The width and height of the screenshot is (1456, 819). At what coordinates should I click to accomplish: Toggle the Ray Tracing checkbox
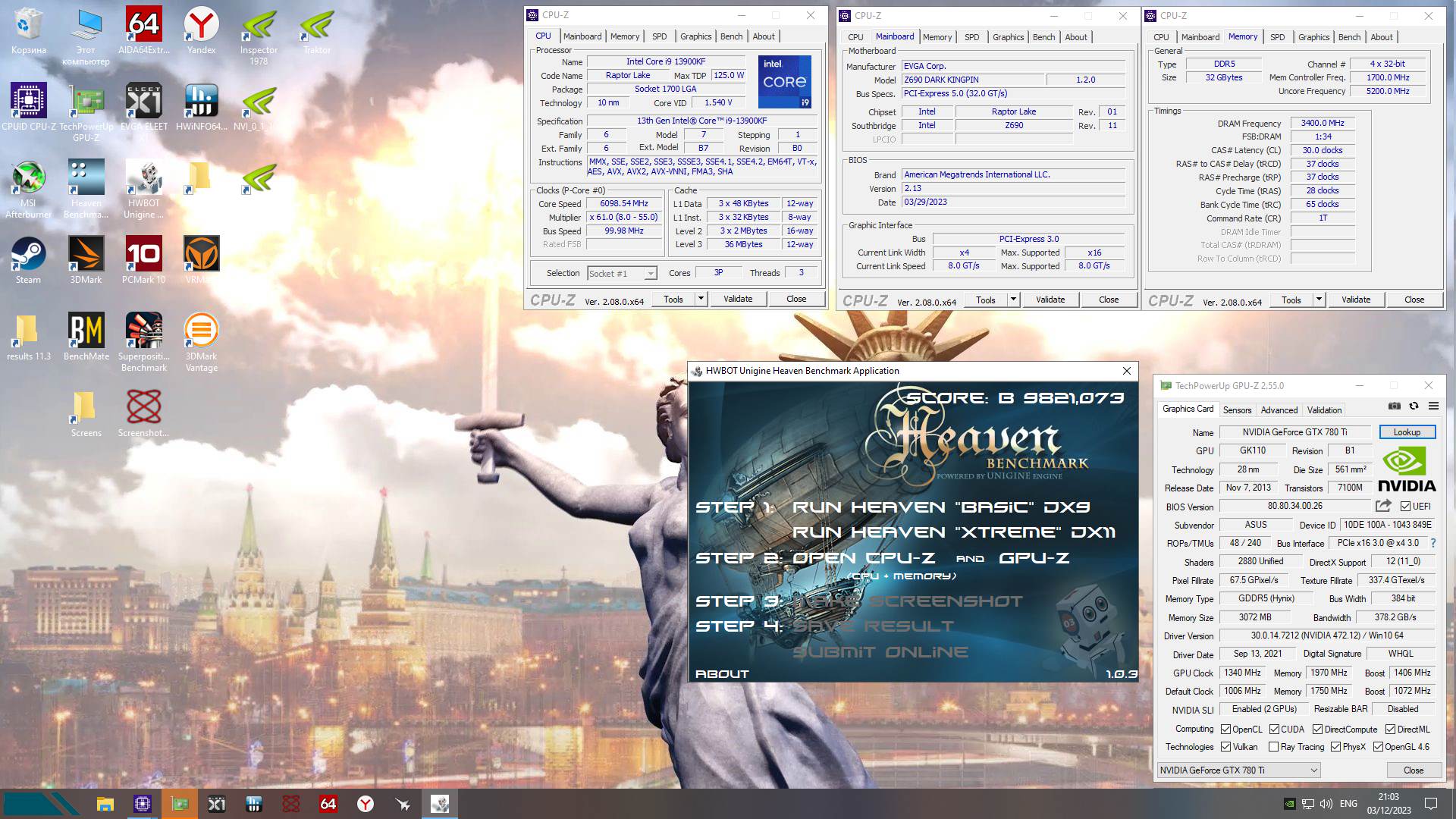pyautogui.click(x=1273, y=747)
